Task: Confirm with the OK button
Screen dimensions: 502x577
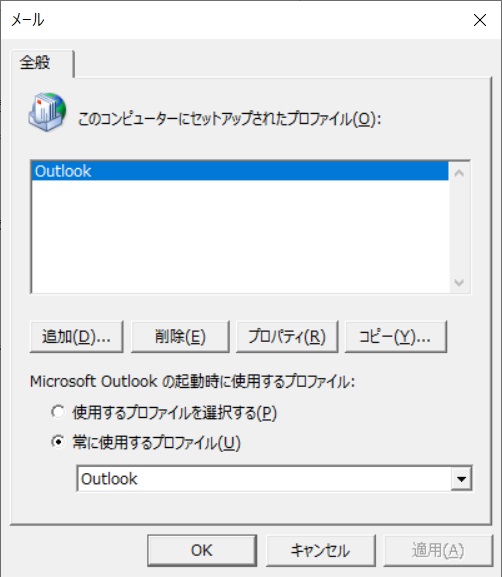Action: pyautogui.click(x=202, y=551)
